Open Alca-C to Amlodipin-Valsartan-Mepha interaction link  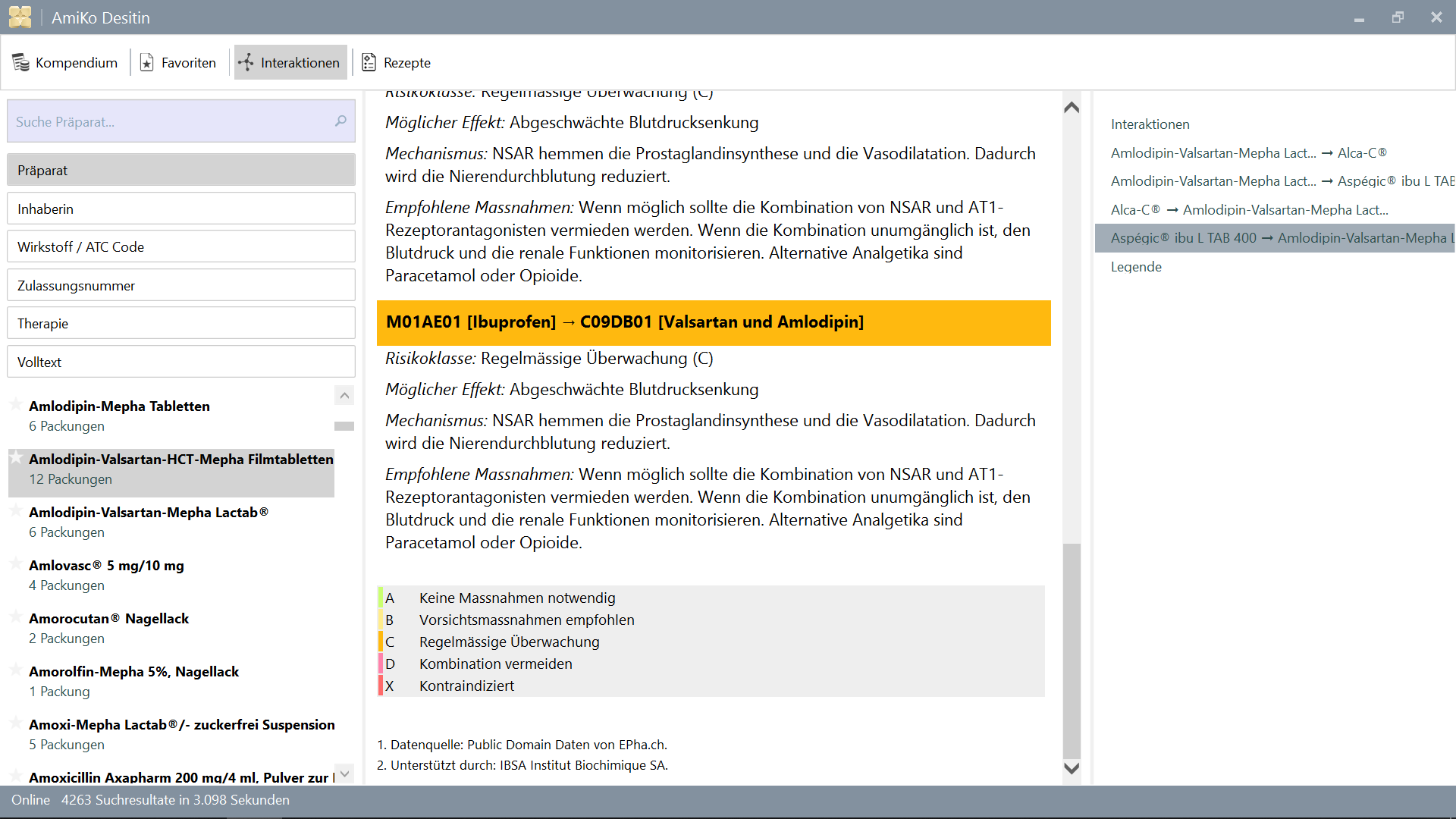[x=1249, y=210]
